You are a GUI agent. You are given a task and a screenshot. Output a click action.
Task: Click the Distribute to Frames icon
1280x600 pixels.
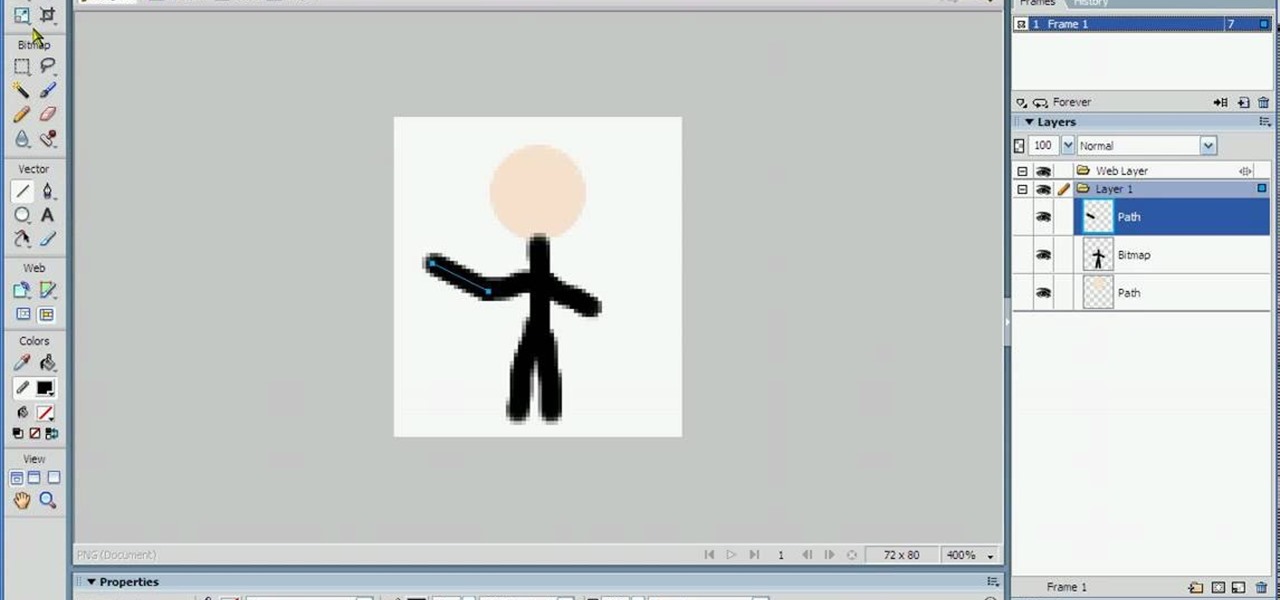[x=1221, y=102]
